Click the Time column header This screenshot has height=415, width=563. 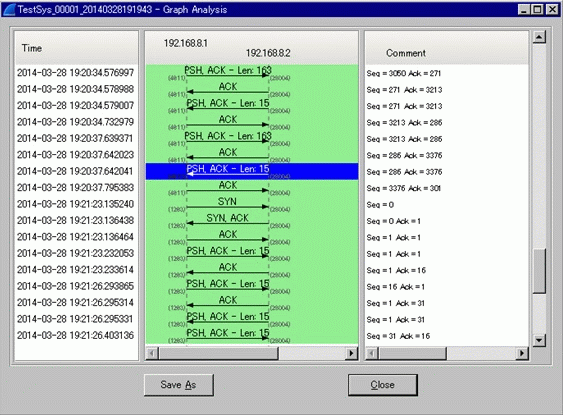pyautogui.click(x=76, y=48)
